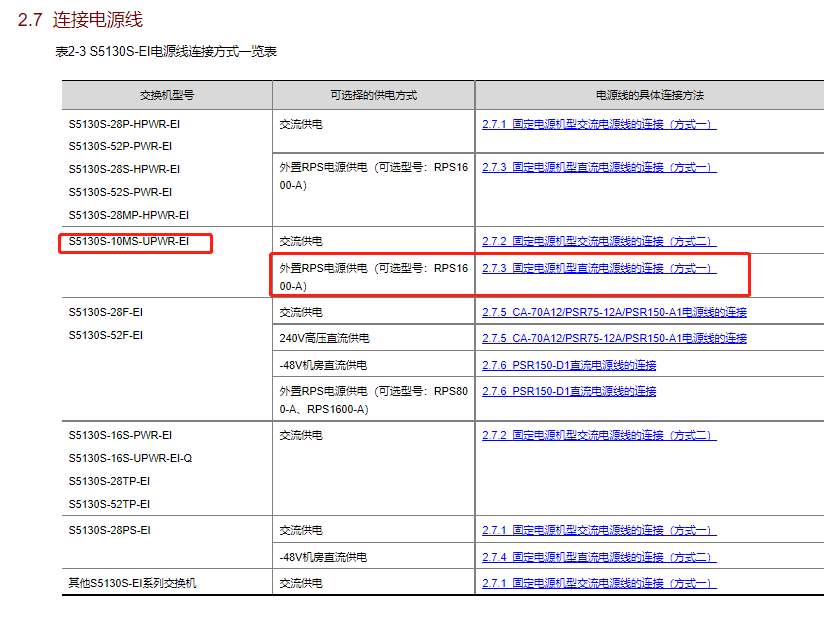
Task: Select model text S5130S-16S-UPWR-EI-Q
Action: point(130,459)
